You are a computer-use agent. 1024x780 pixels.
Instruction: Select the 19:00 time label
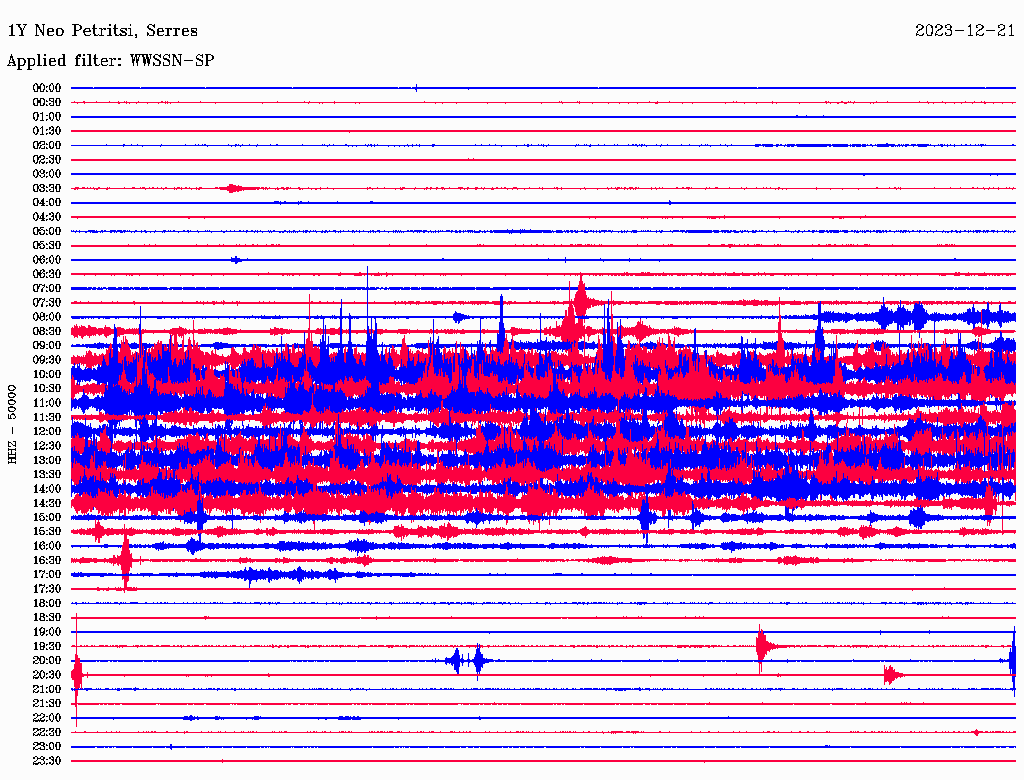point(47,632)
